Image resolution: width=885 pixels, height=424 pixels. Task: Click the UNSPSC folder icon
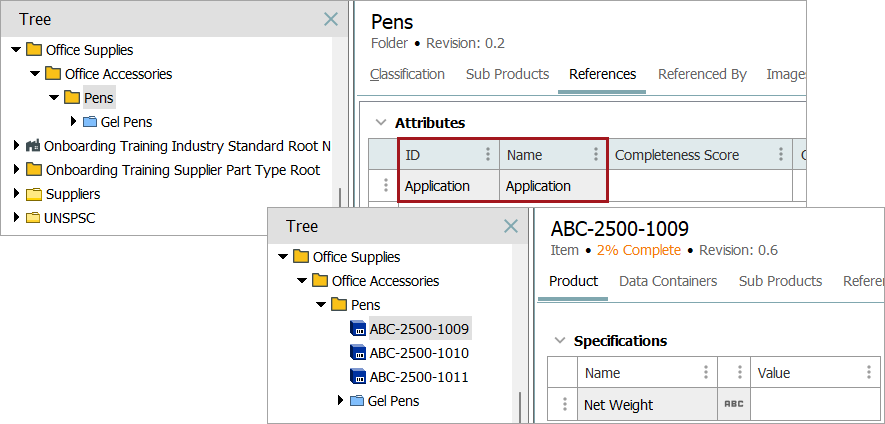[33, 218]
